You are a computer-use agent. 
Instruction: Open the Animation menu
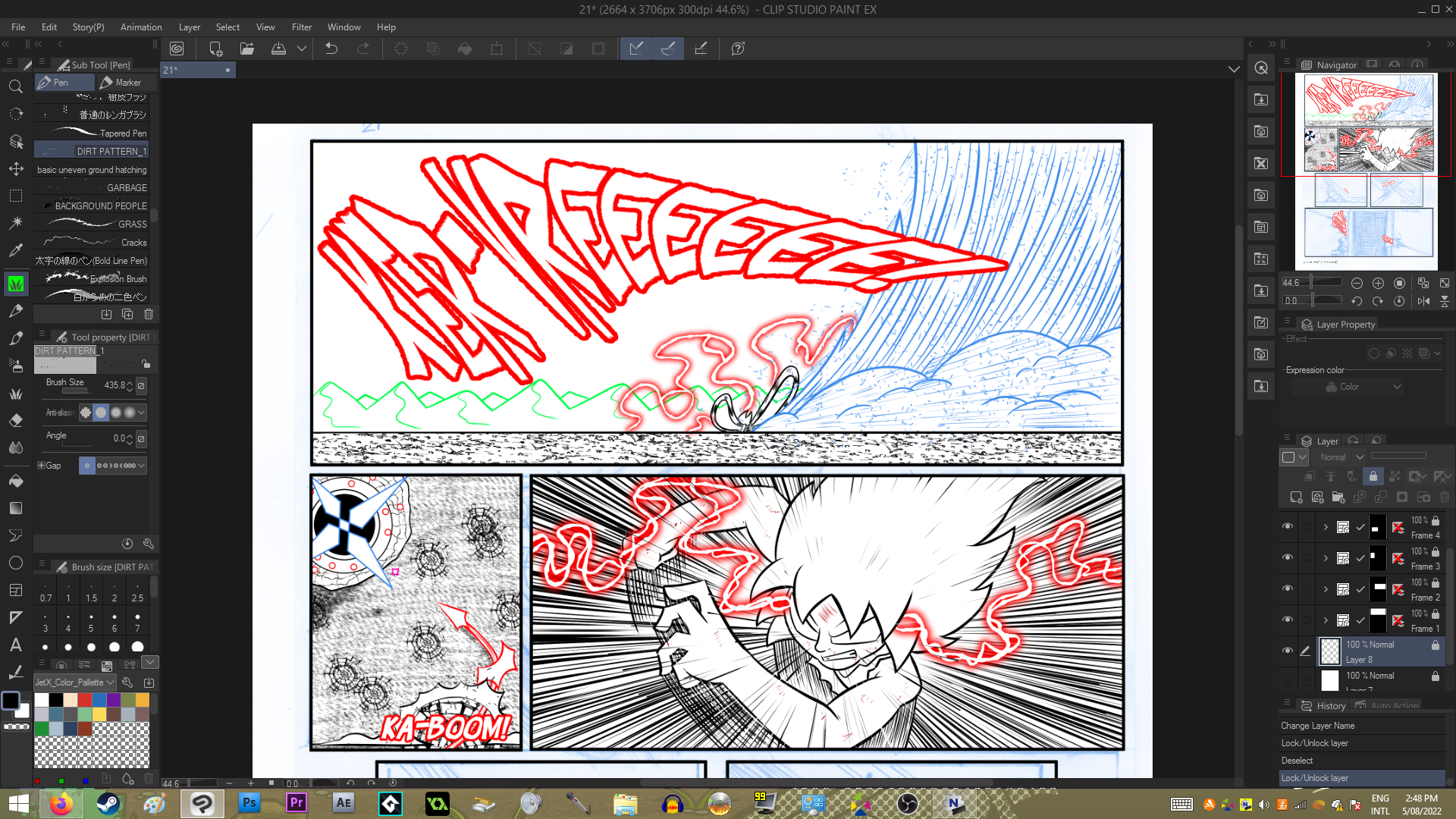tap(141, 27)
